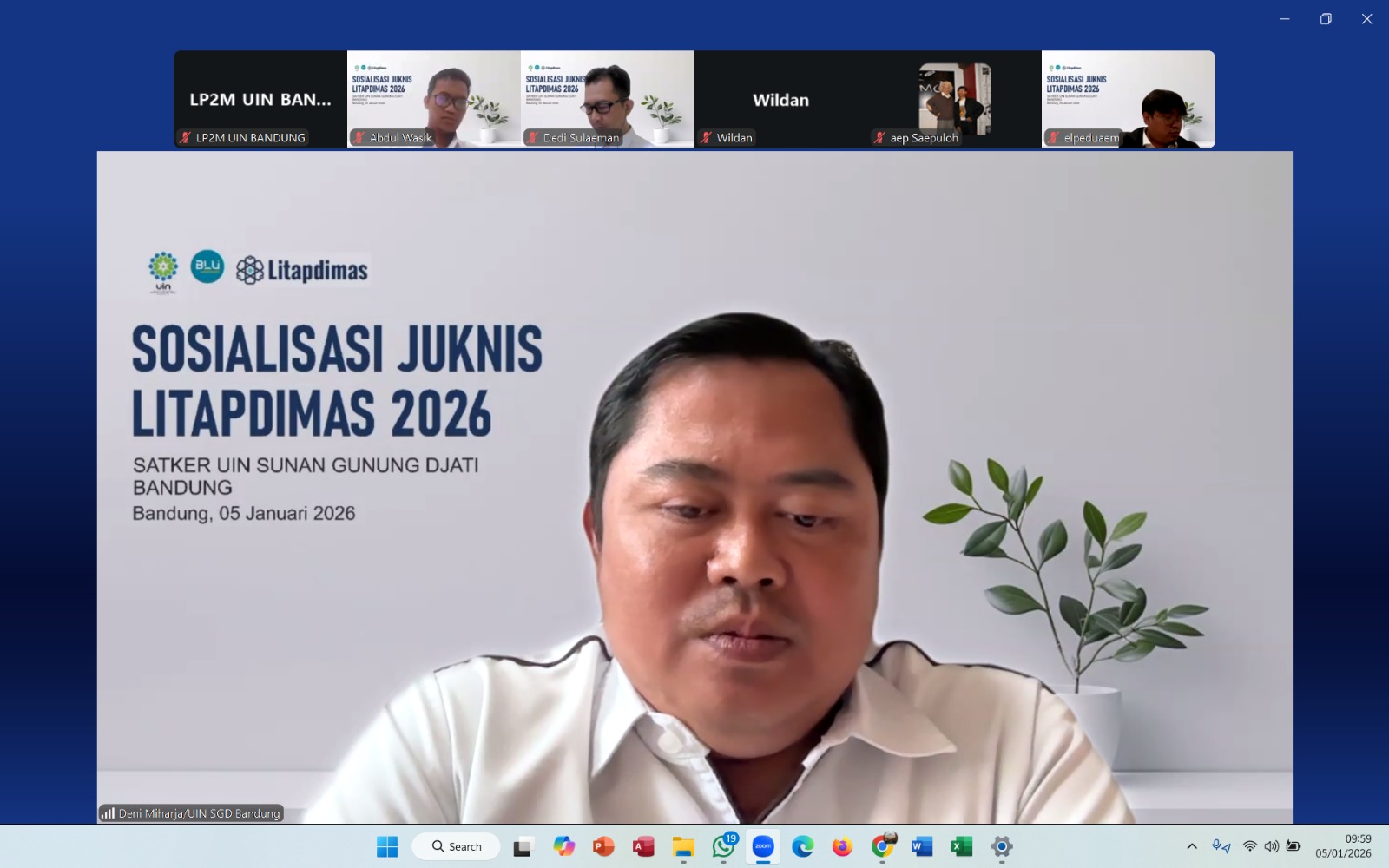
Task: Click the Windows Start button
Action: (x=387, y=846)
